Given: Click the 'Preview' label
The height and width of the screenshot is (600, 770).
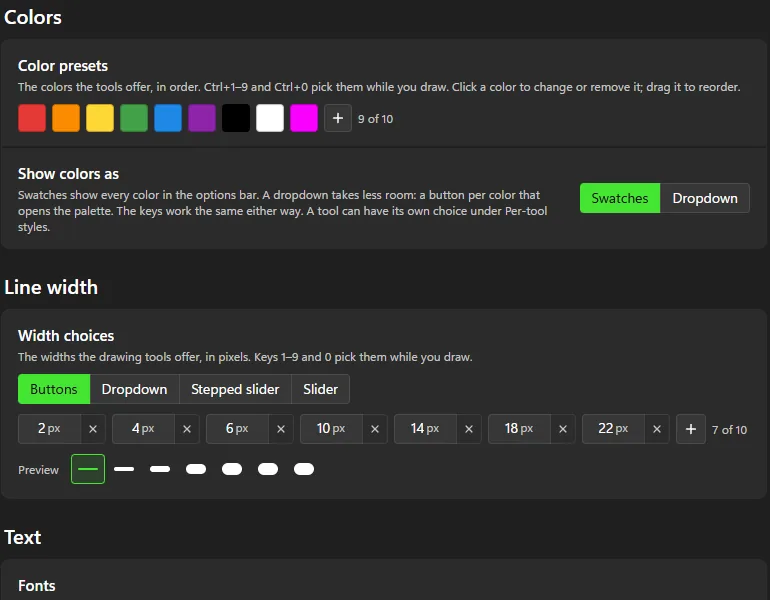Looking at the screenshot, I should pos(38,470).
